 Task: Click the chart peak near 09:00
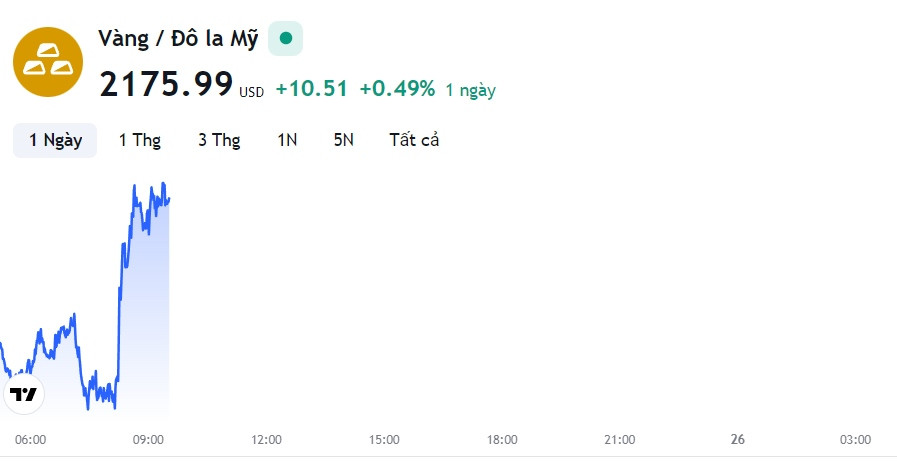tap(163, 184)
